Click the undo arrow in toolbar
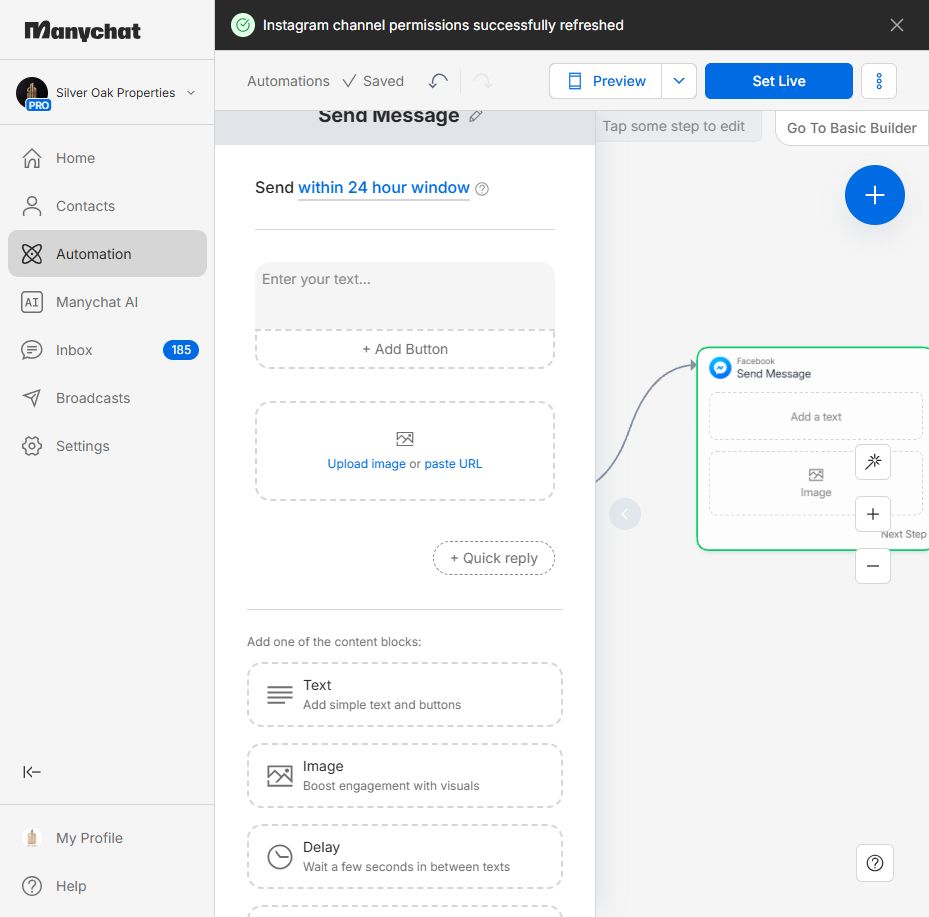 coord(438,81)
